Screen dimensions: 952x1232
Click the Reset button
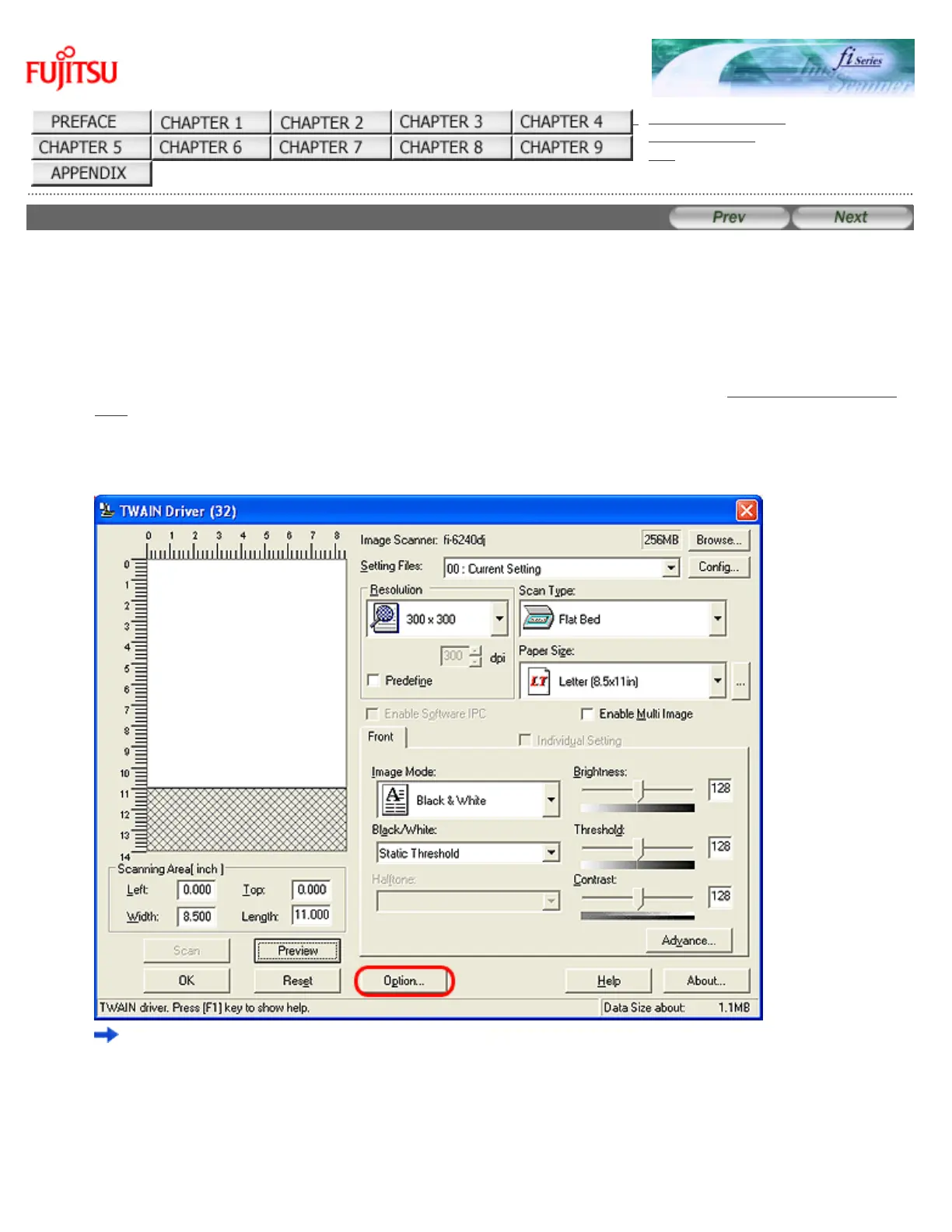(297, 981)
